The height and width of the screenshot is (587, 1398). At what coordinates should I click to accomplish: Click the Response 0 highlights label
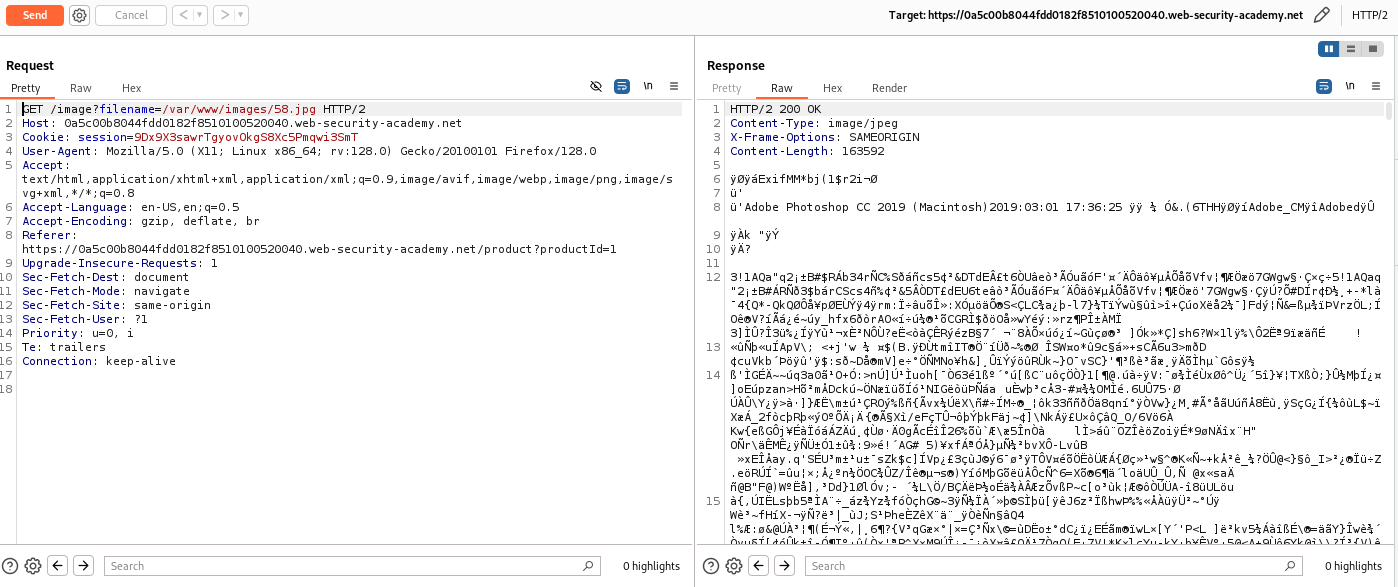(1352, 566)
